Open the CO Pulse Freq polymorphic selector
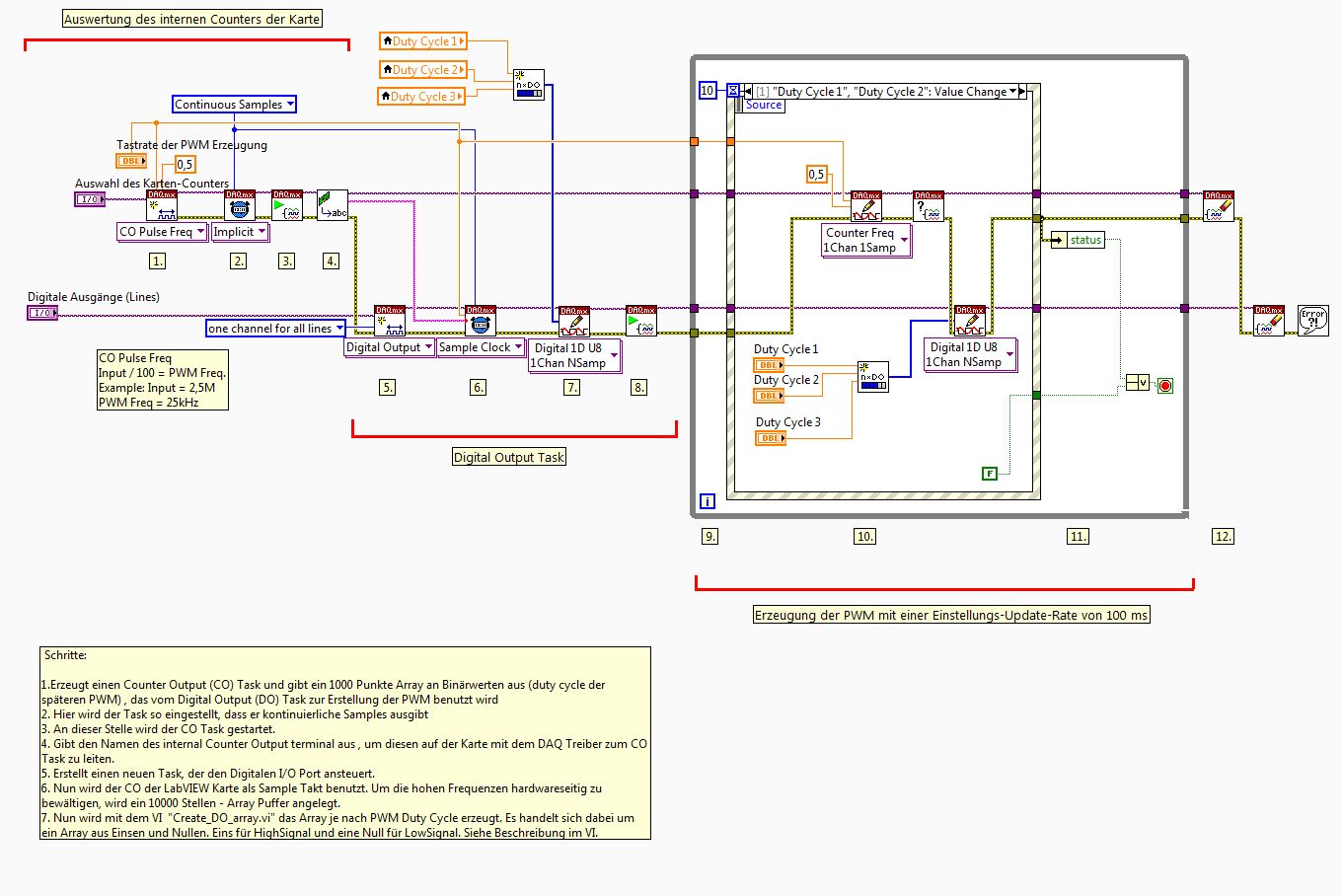Image resolution: width=1343 pixels, height=896 pixels. (163, 232)
